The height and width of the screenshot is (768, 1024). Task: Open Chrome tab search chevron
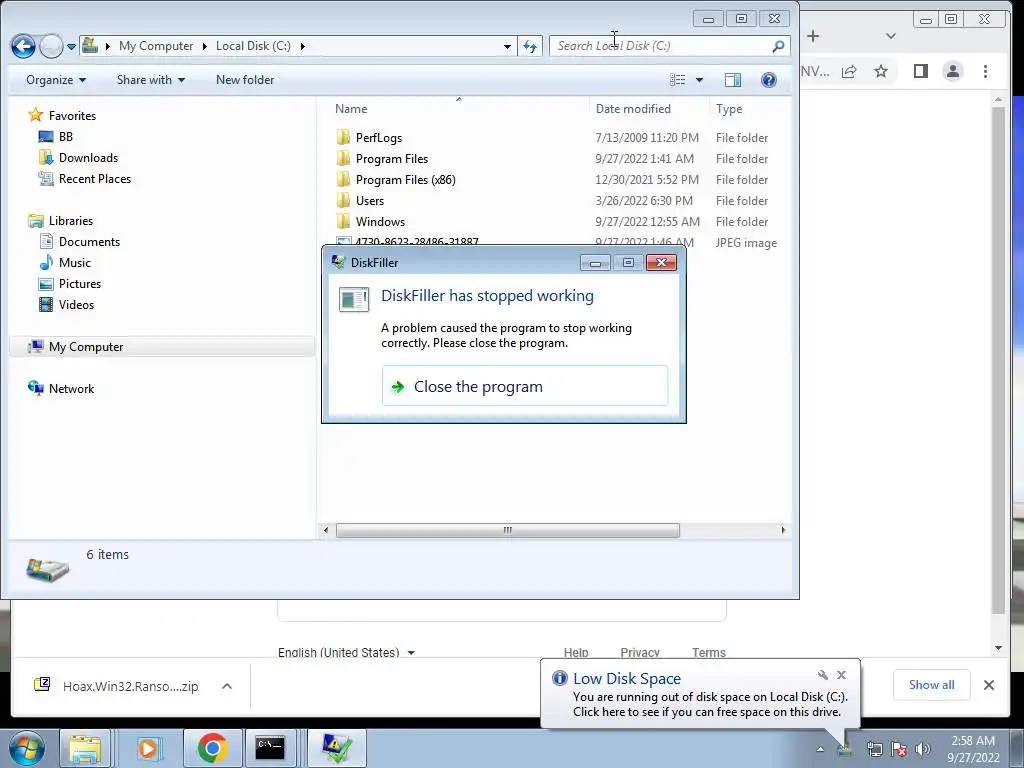pyautogui.click(x=891, y=36)
